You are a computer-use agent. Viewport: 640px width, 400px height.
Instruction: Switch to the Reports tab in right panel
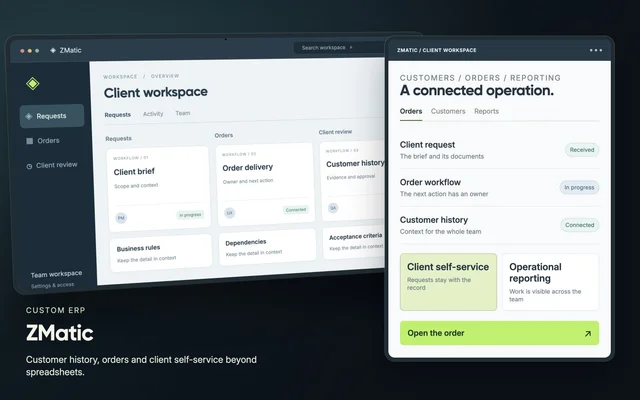[x=487, y=111]
